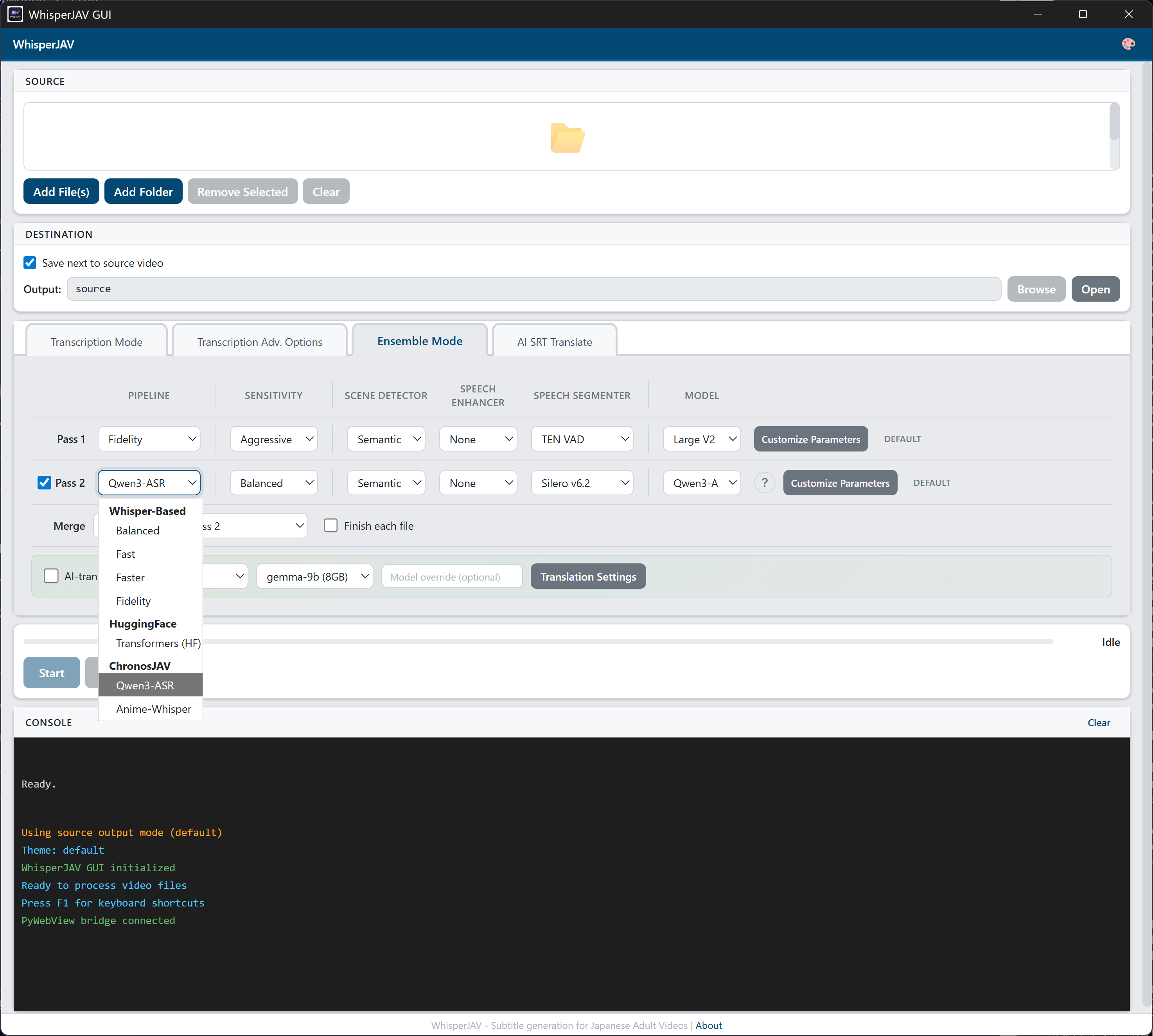Uncheck Save next to source video

click(x=30, y=263)
